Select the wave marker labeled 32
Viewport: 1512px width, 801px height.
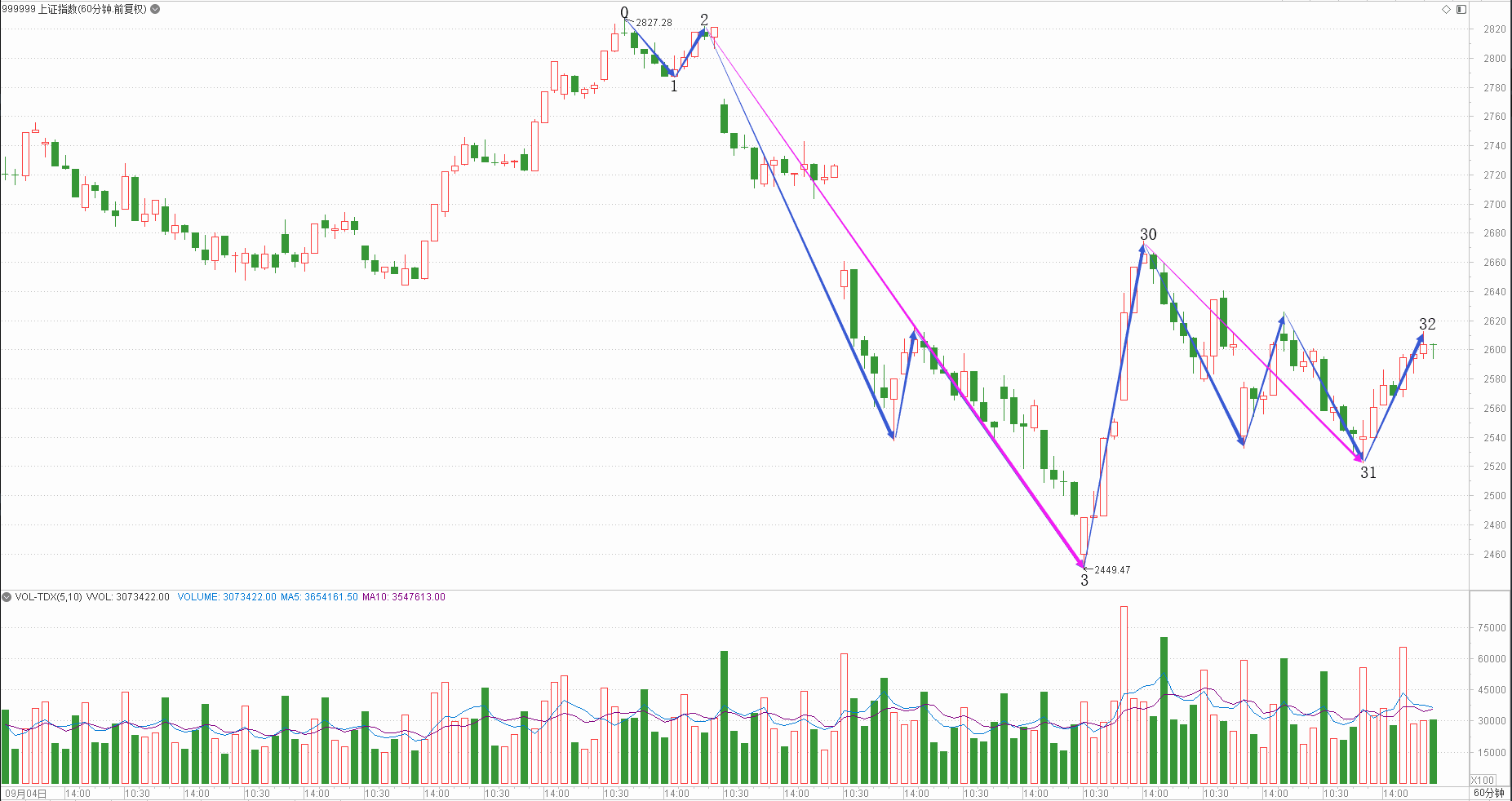pos(1427,324)
